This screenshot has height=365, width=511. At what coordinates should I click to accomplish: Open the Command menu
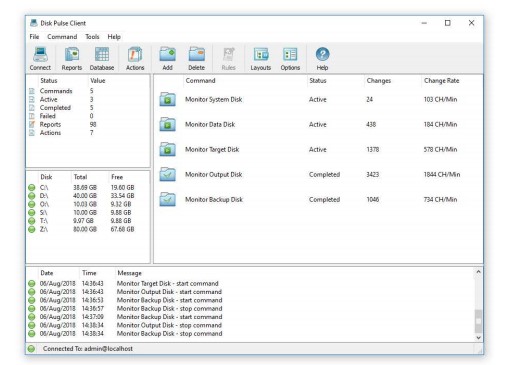pos(62,37)
